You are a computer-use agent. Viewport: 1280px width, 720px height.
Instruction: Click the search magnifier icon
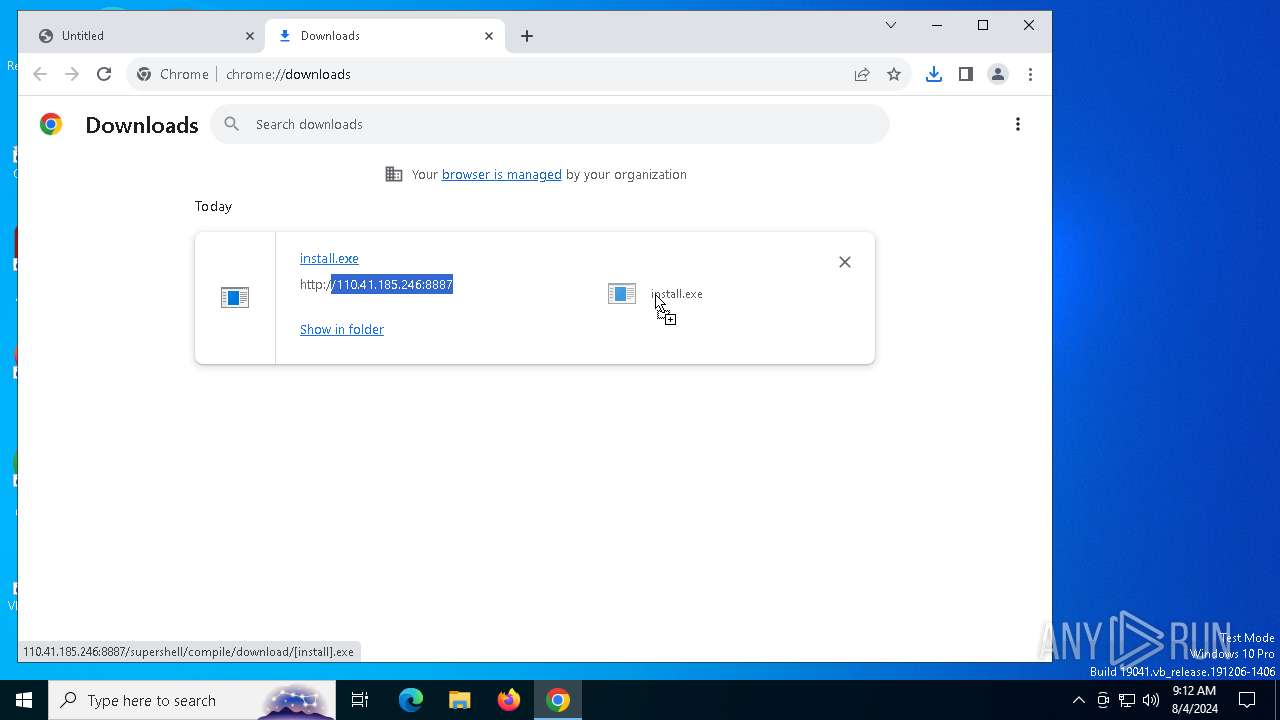[x=232, y=124]
